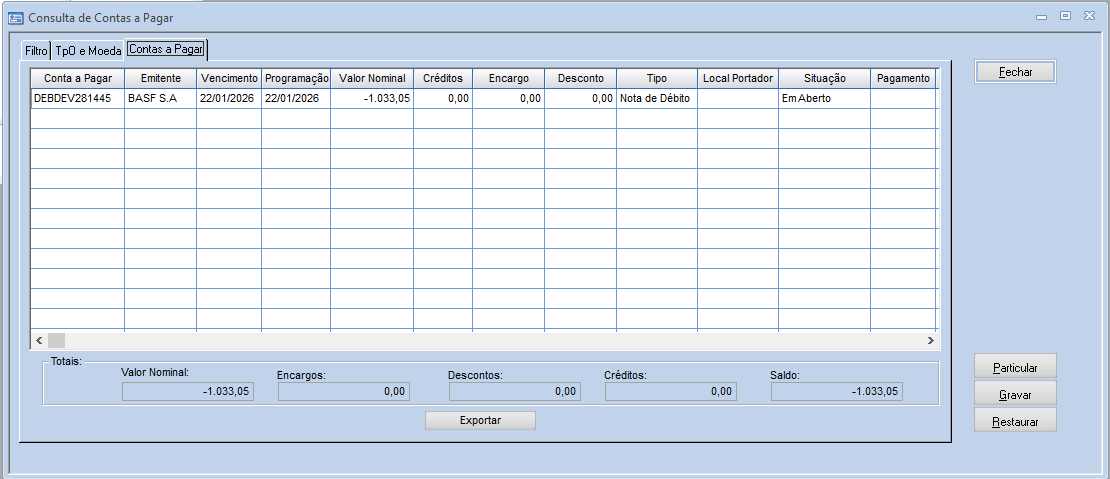Image resolution: width=1110 pixels, height=479 pixels.
Task: Click the Saldo total field
Action: click(x=836, y=392)
